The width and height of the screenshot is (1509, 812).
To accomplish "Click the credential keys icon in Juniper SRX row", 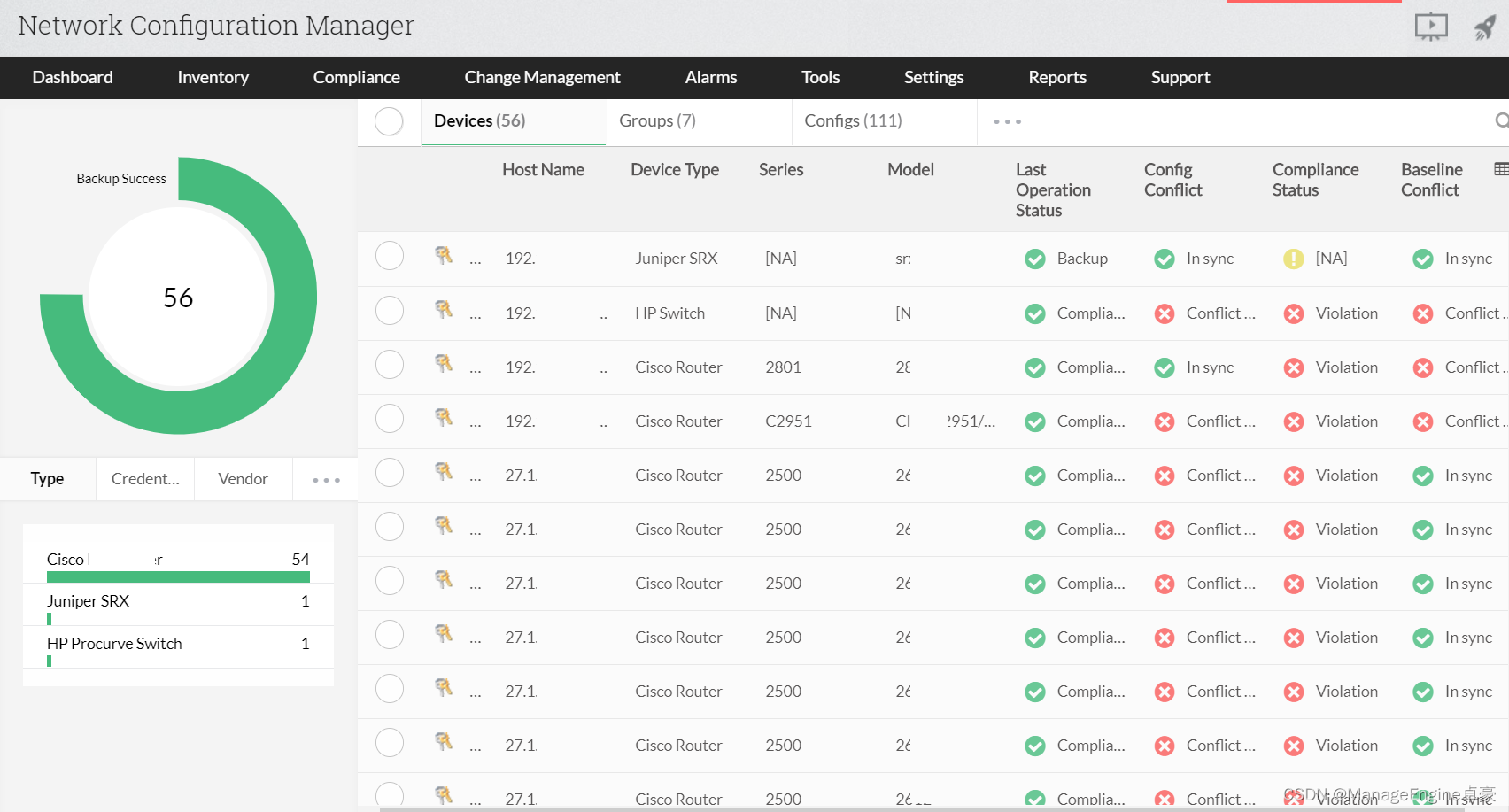I will click(x=444, y=256).
